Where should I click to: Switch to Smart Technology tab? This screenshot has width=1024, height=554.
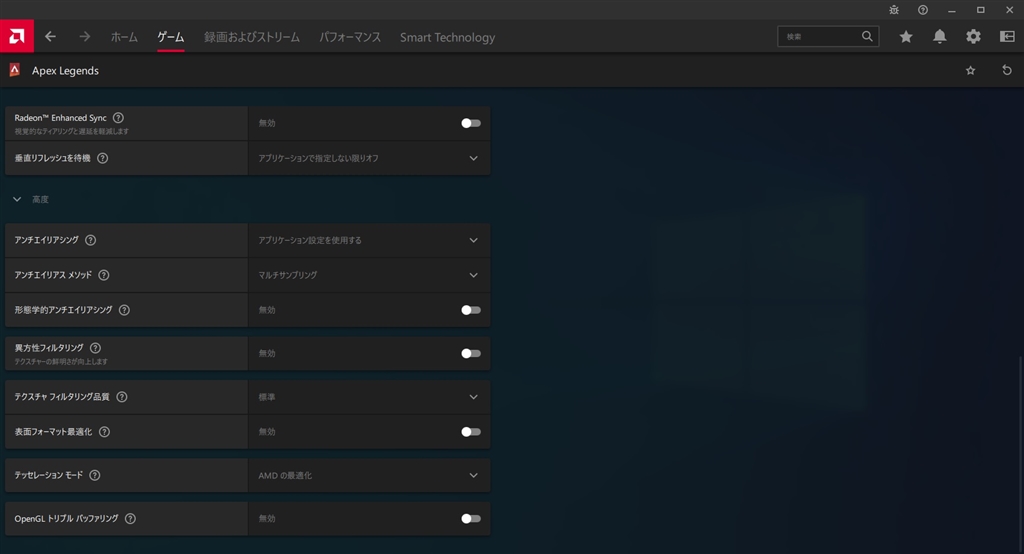coord(447,37)
